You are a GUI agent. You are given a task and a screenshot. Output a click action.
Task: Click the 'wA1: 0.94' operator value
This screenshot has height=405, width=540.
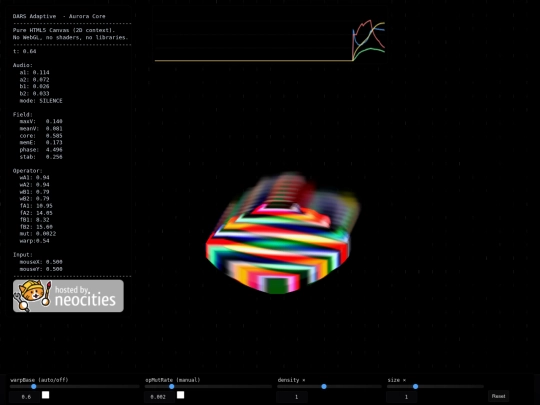coord(34,177)
